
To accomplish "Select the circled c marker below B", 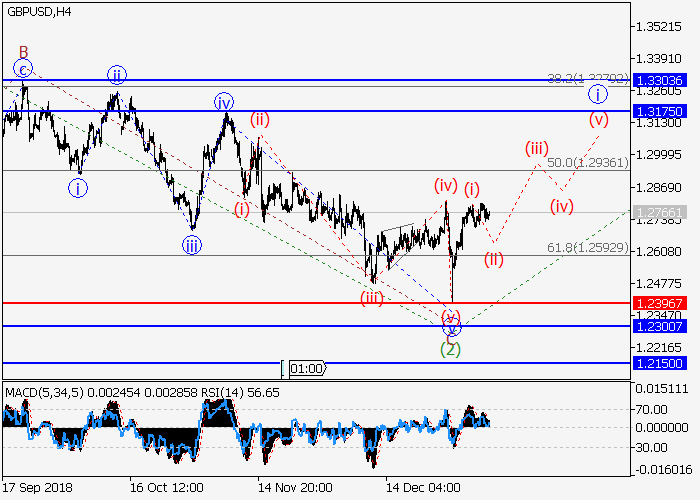I will 23,69.
